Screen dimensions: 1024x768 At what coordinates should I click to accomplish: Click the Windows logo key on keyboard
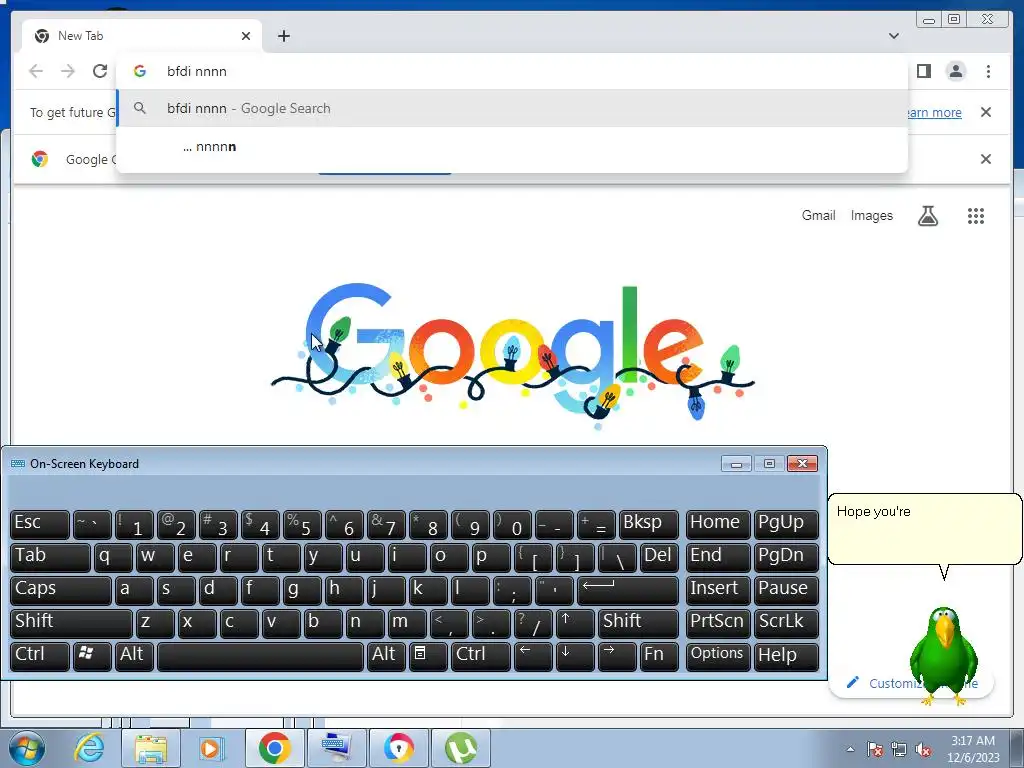point(92,656)
